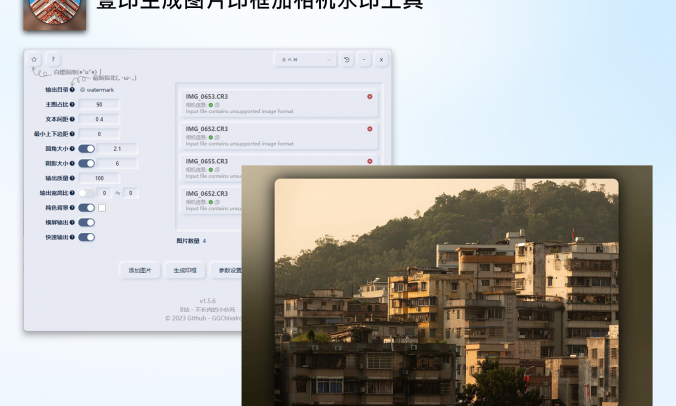The width and height of the screenshot is (676, 406).
Task: Show help tip for 输出目录
Action: coord(72,90)
